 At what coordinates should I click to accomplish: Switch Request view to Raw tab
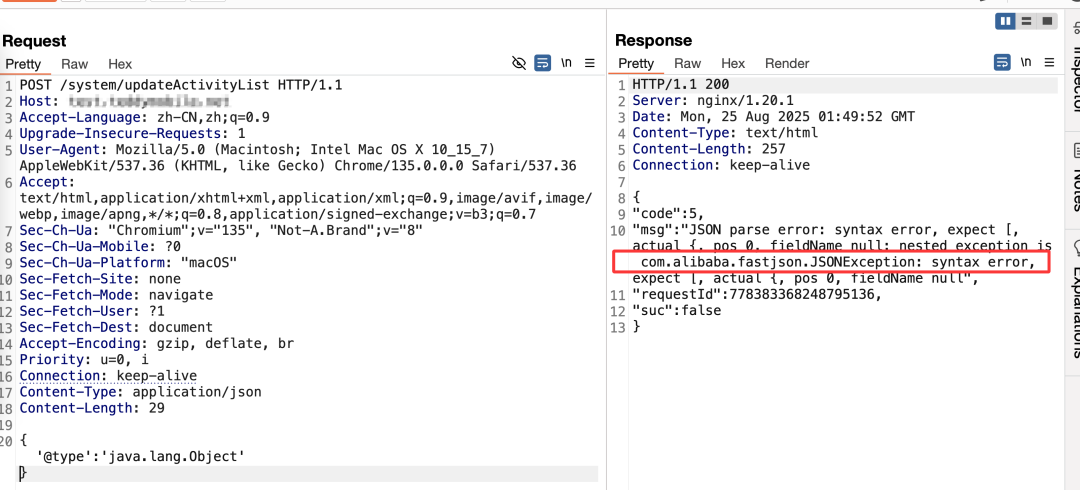[x=74, y=64]
